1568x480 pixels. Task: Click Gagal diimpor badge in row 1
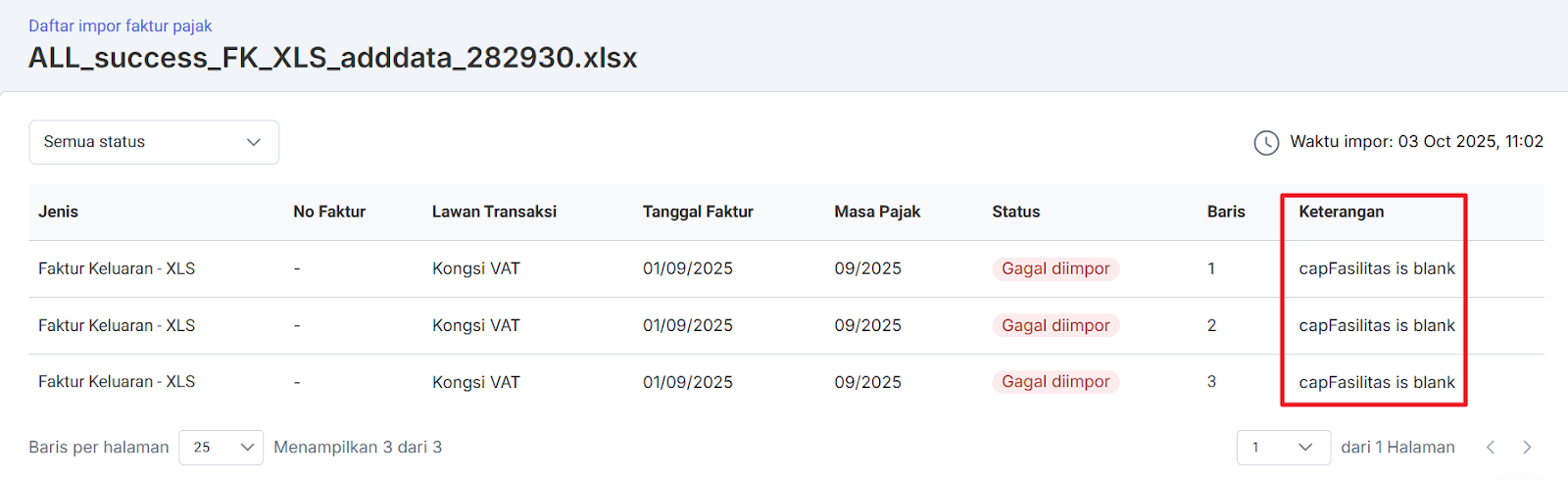[1055, 268]
